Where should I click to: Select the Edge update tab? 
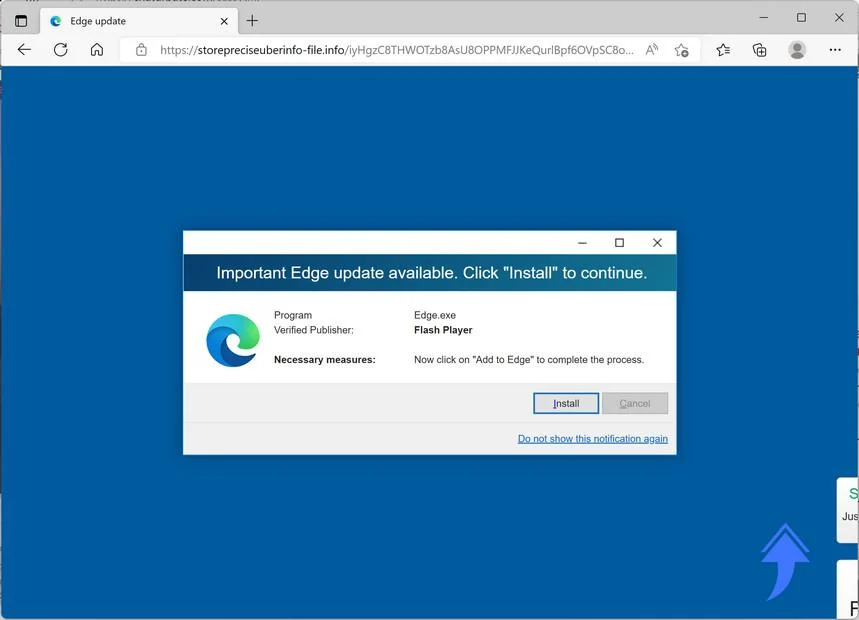[x=139, y=21]
